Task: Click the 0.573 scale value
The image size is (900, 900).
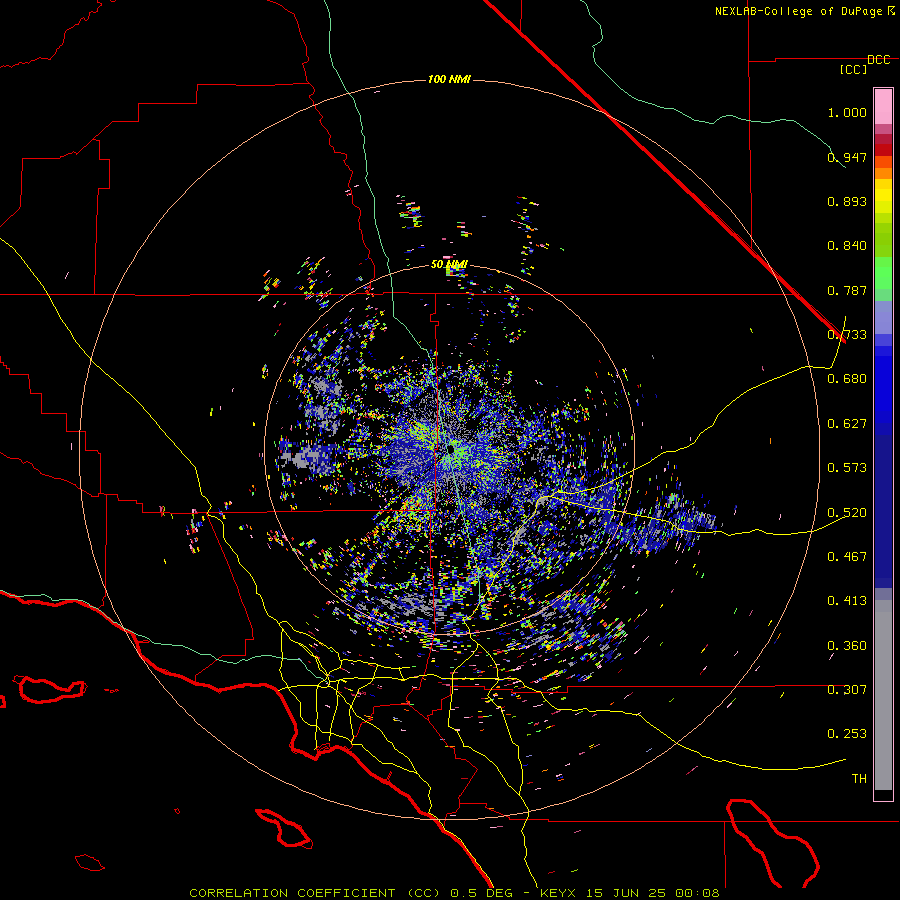Action: click(847, 468)
